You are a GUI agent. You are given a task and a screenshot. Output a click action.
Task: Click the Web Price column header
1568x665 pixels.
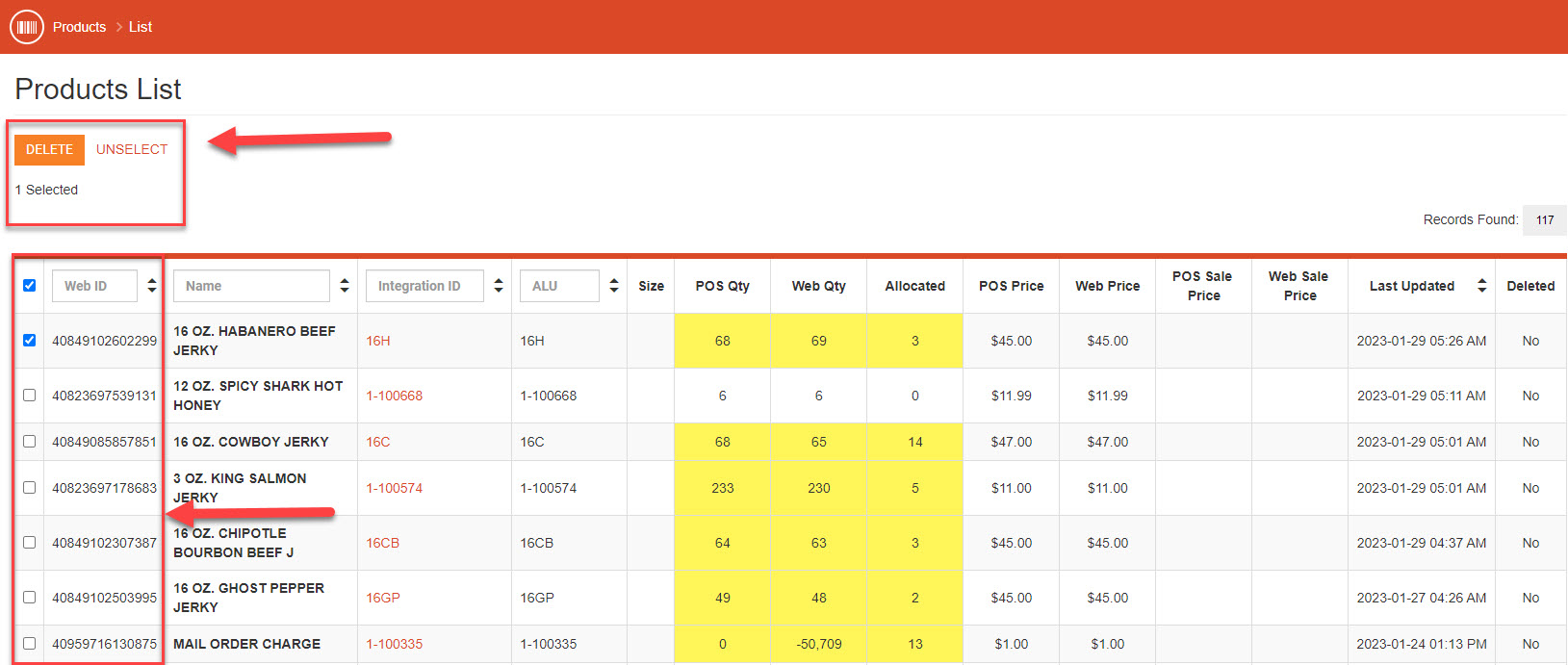click(x=1108, y=286)
